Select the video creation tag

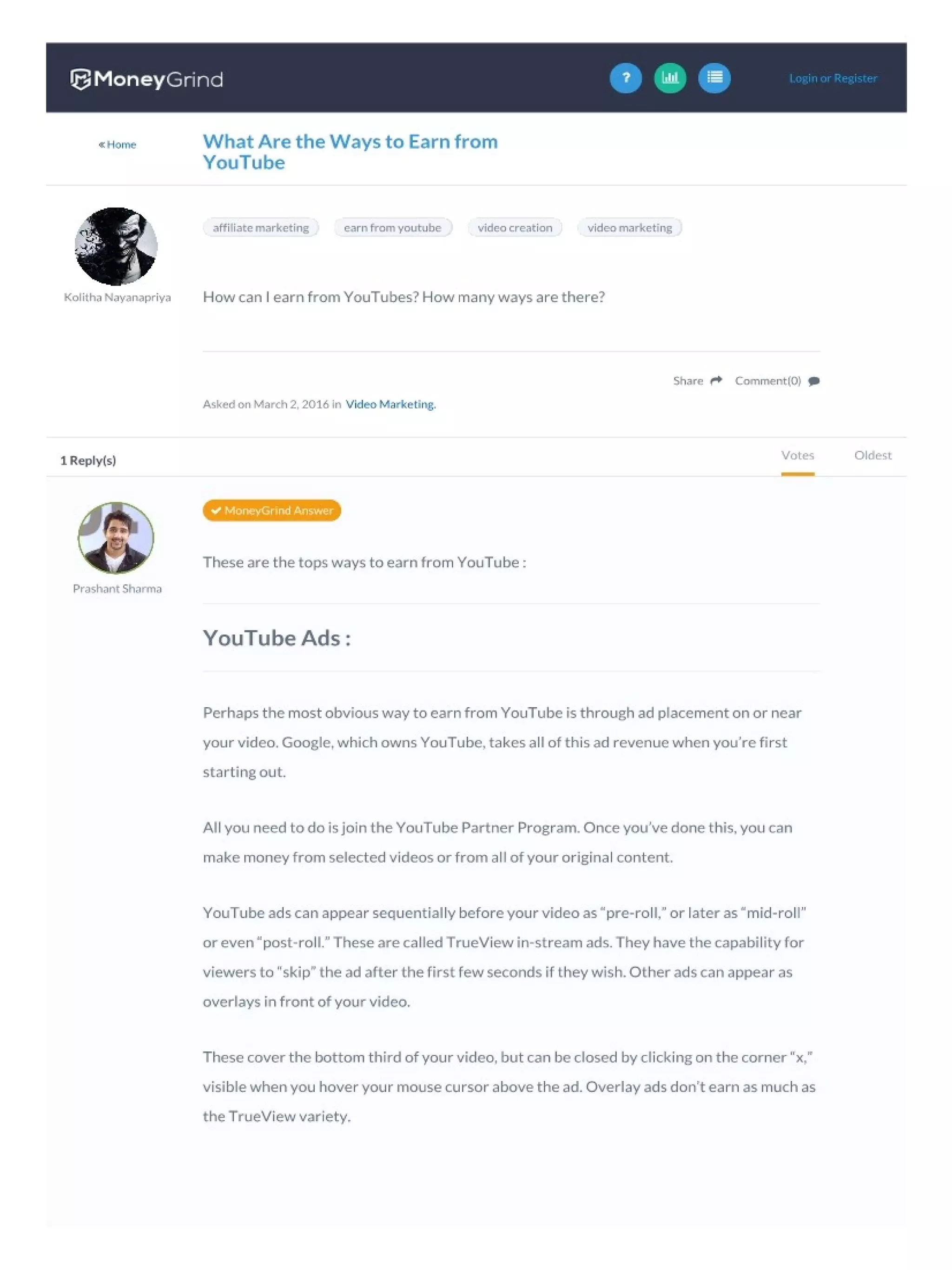(x=515, y=227)
